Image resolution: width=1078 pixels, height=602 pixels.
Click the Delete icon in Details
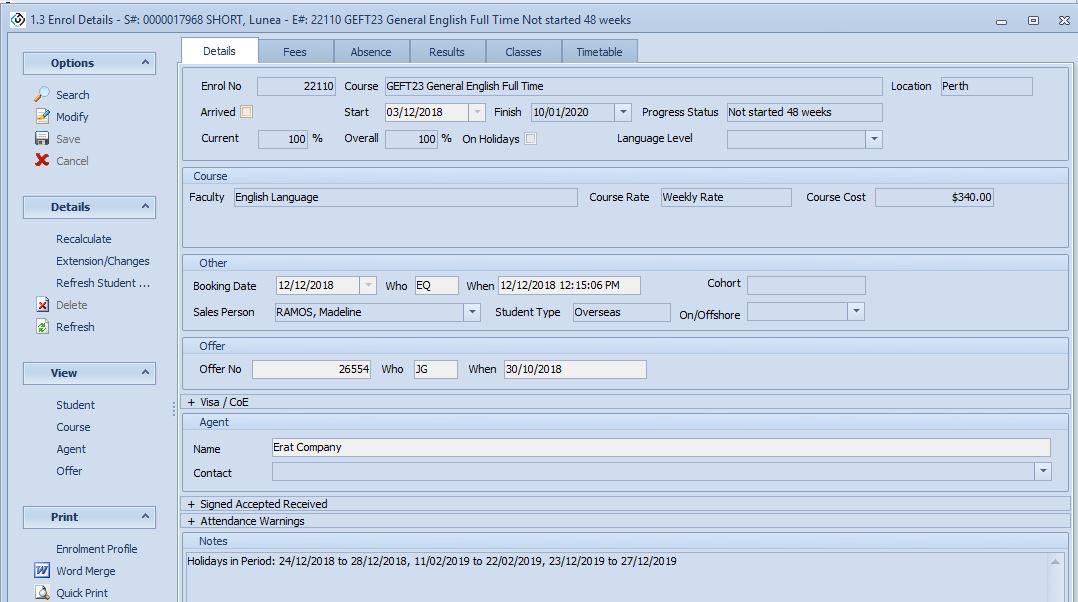click(x=42, y=305)
